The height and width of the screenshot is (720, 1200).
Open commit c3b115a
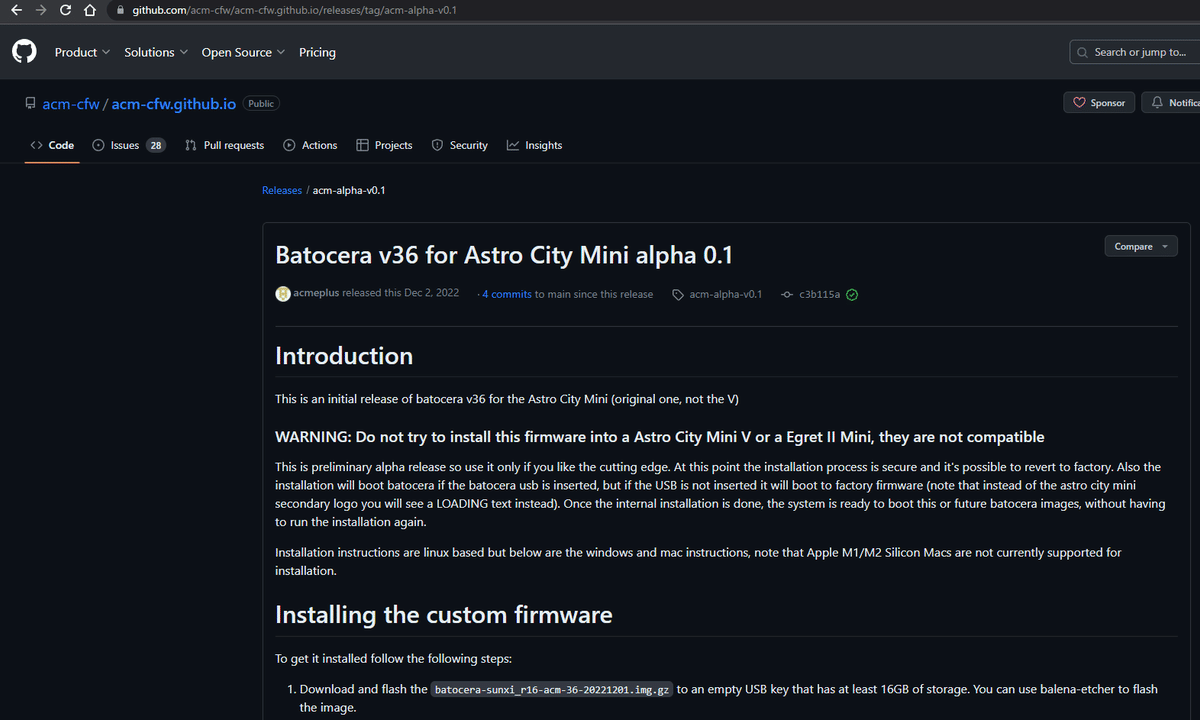[820, 294]
